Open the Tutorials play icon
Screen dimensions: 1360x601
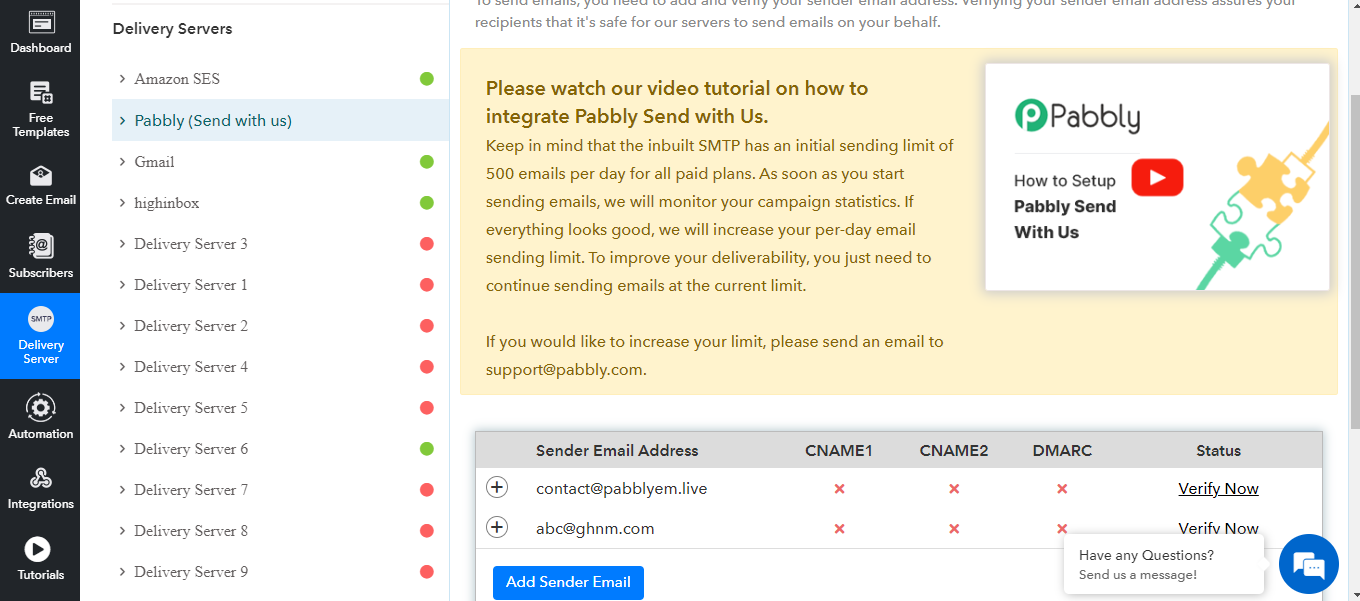tap(38, 549)
